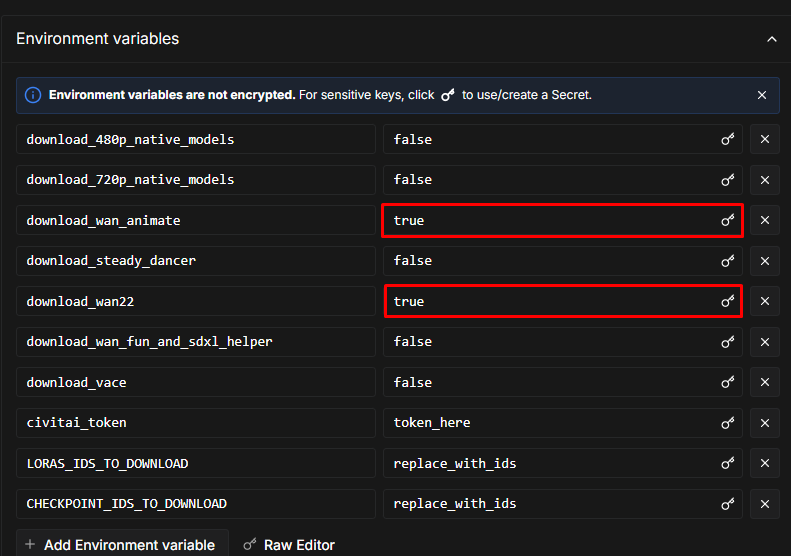Collapse the Environment variables section
The image size is (791, 556).
click(x=771, y=39)
